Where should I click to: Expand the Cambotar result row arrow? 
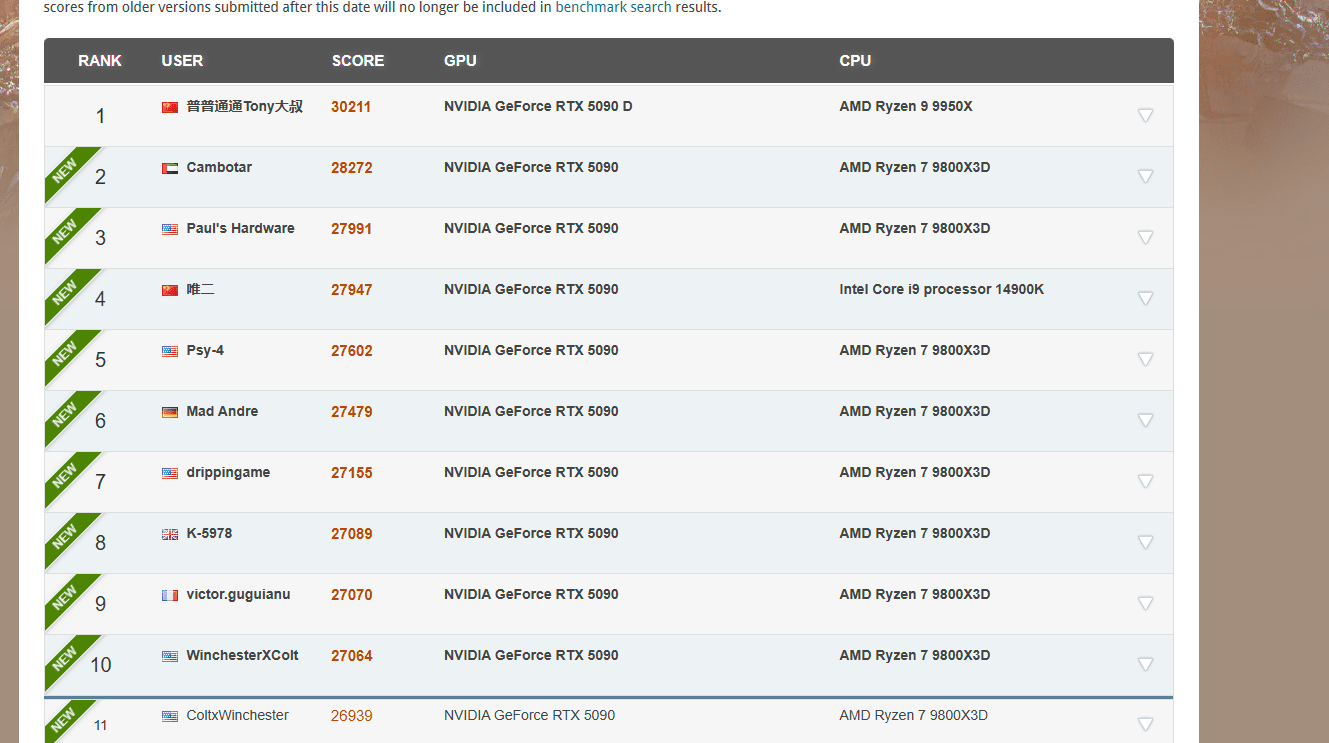click(x=1146, y=176)
